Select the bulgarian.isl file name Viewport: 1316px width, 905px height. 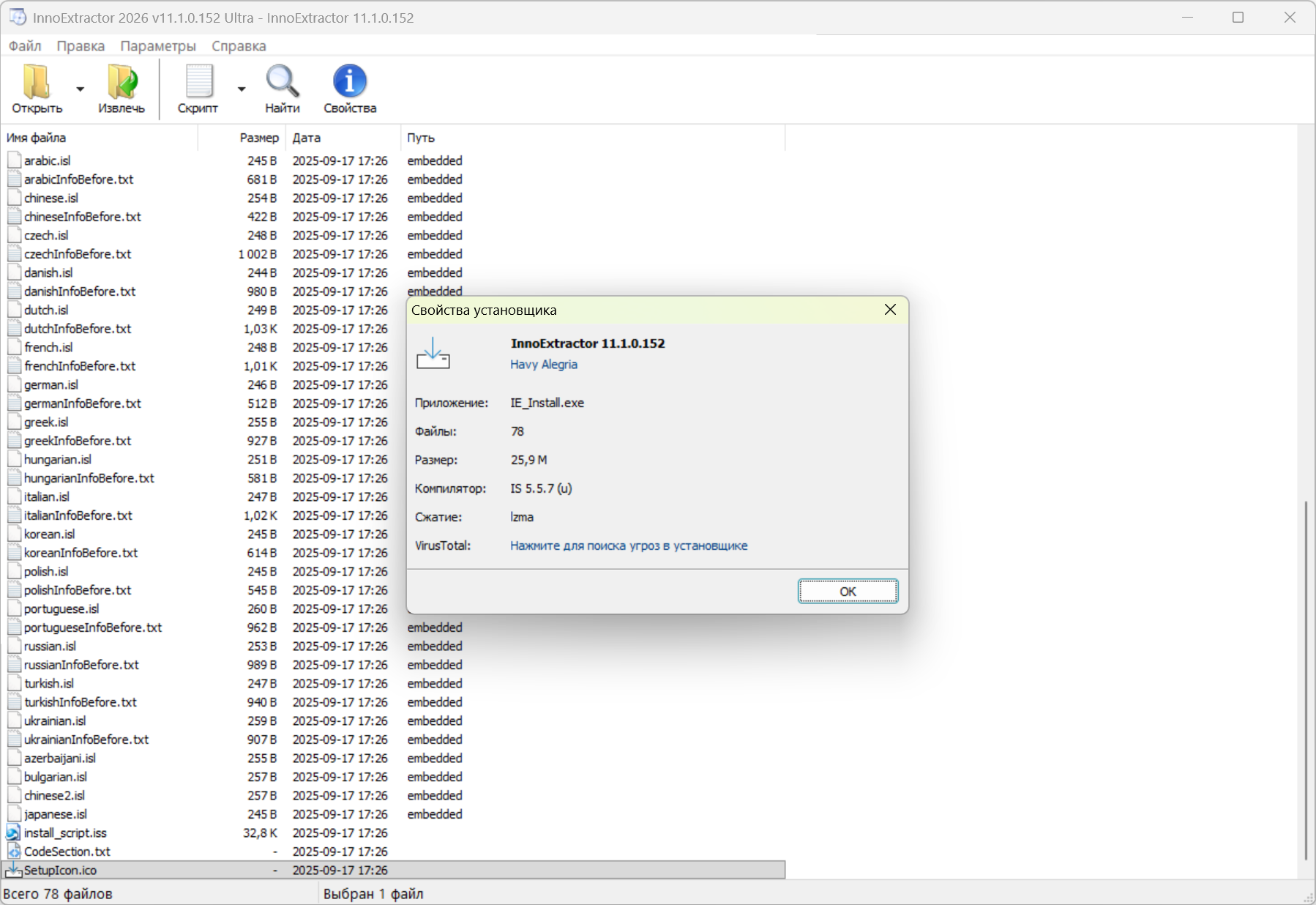tap(56, 777)
